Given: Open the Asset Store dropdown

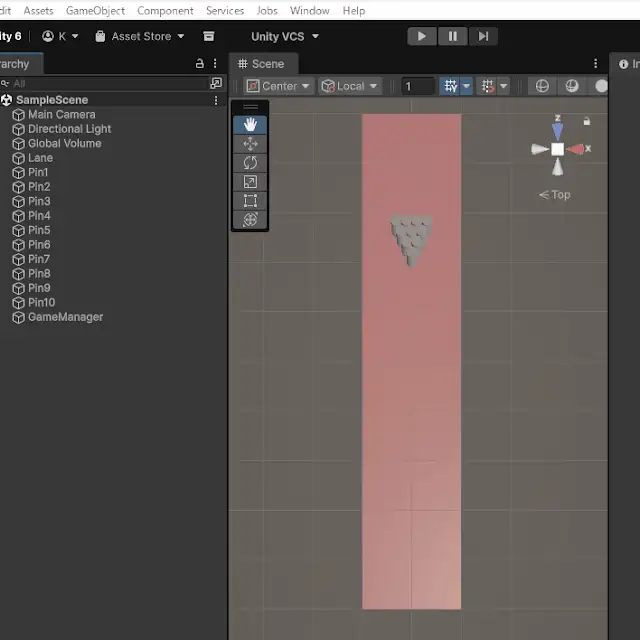Looking at the screenshot, I should [x=140, y=36].
